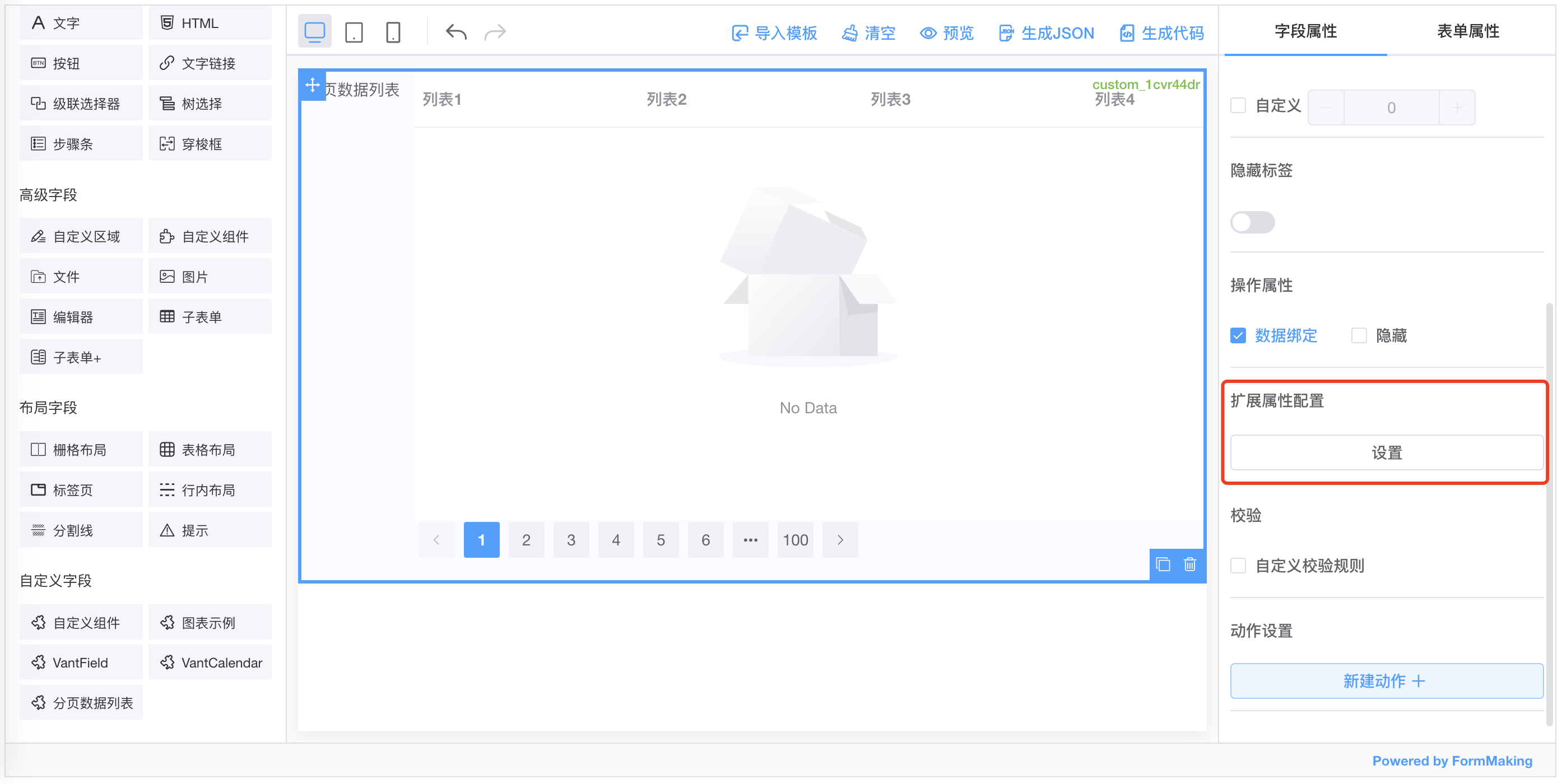Enable the 自定义校验规则 checkbox

[1238, 565]
